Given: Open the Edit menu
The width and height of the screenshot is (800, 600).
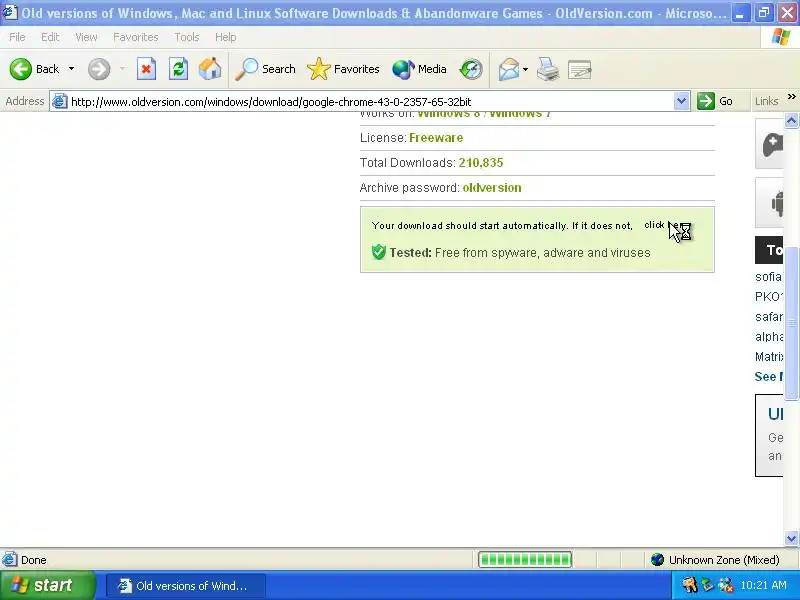Looking at the screenshot, I should click(50, 37).
